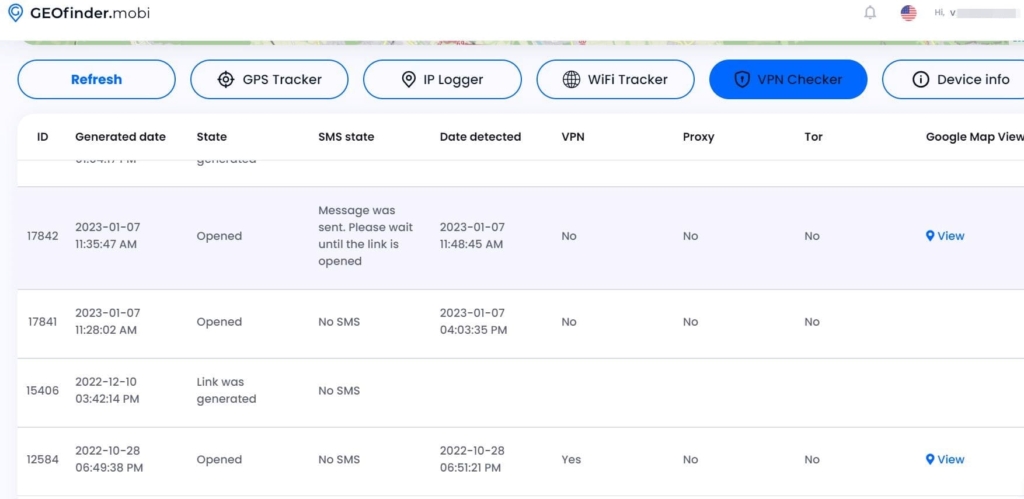Select the ID cell 17842

coord(42,236)
